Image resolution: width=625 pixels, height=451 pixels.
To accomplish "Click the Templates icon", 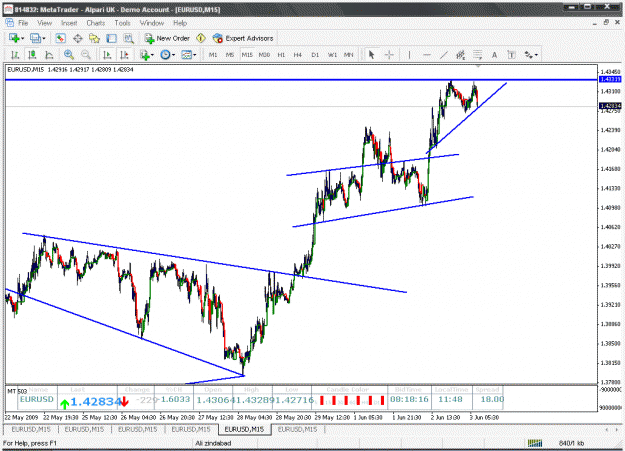I will 186,55.
